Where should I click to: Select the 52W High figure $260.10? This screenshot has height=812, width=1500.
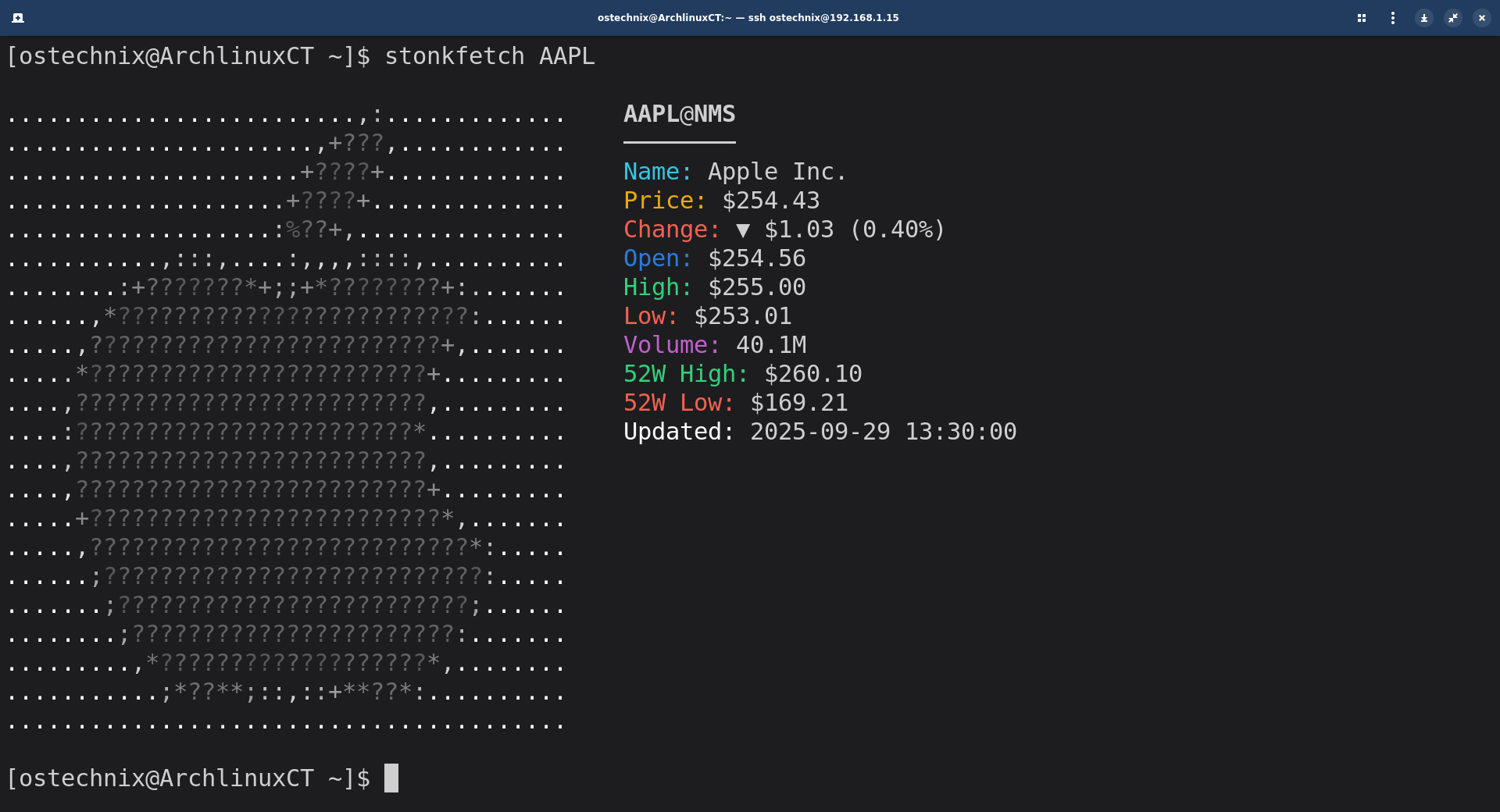[812, 374]
